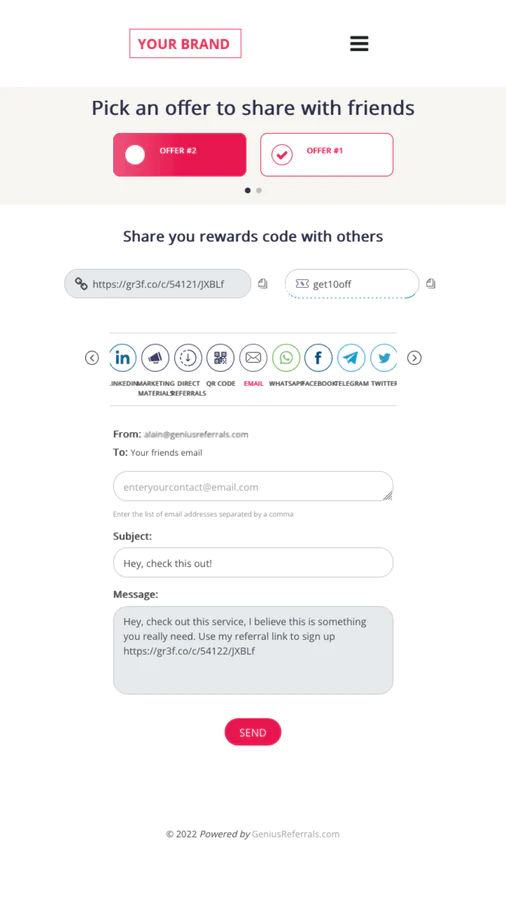Select the Direct Referrals icon
Screen dimensions: 506x900
coord(188,358)
